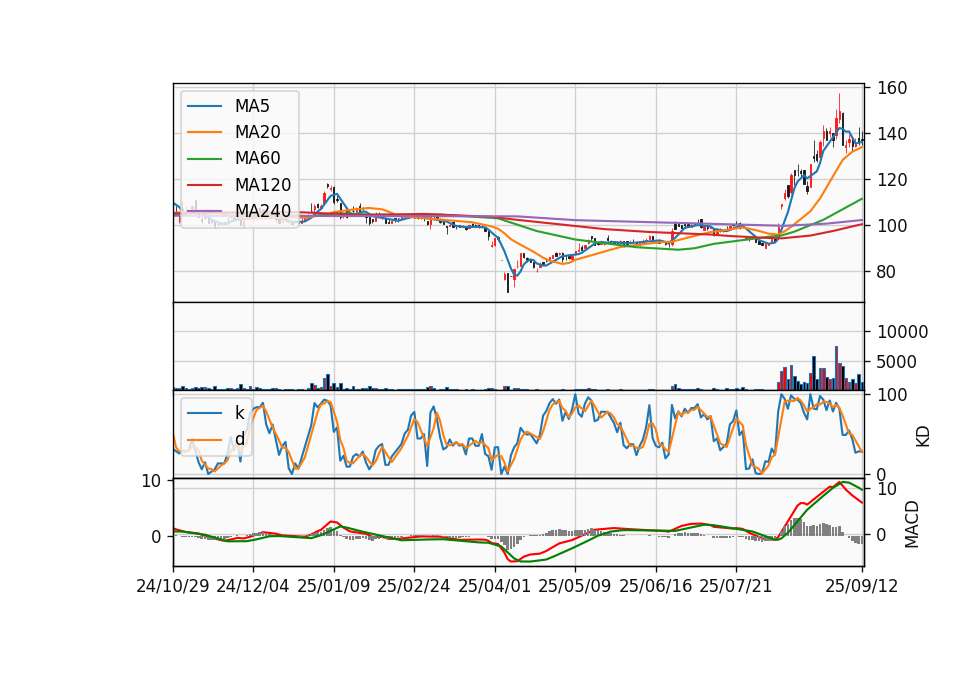Click the orange MA20 legend line sample
Viewport: 960px width, 690px height.
pos(204,132)
